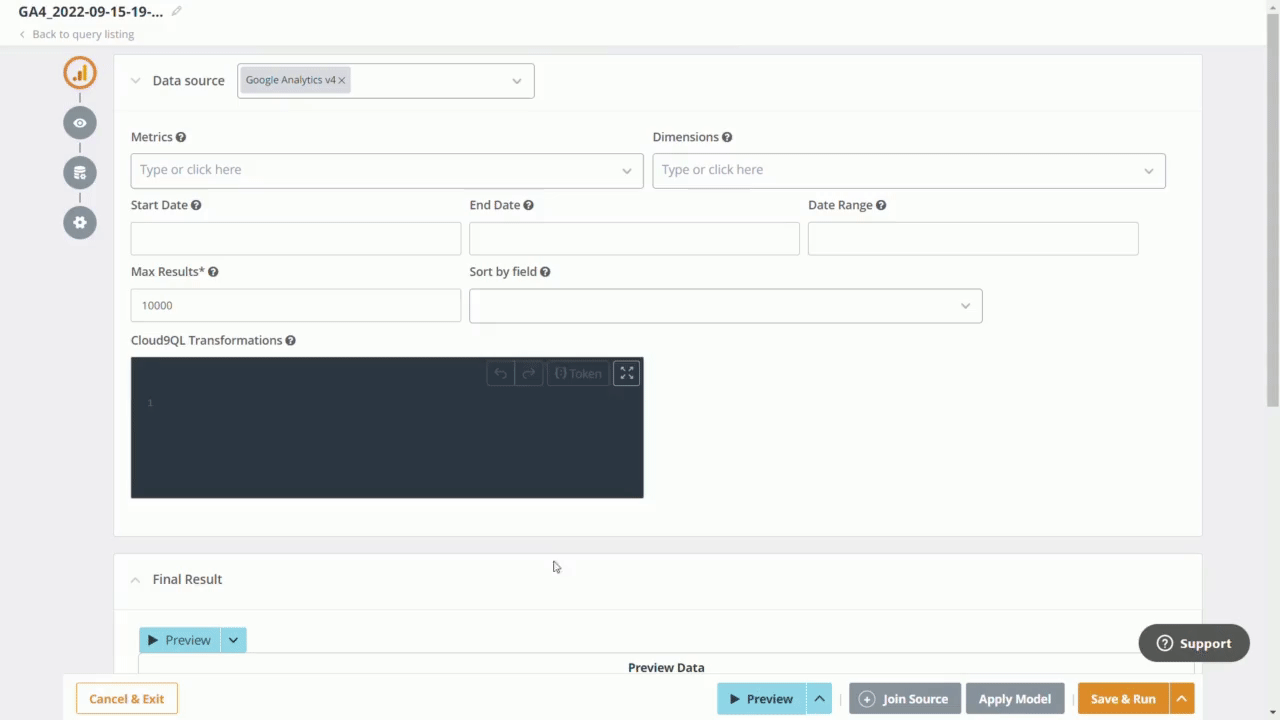The height and width of the screenshot is (720, 1280).
Task: Click the database step icon in sidebar
Action: click(x=80, y=172)
